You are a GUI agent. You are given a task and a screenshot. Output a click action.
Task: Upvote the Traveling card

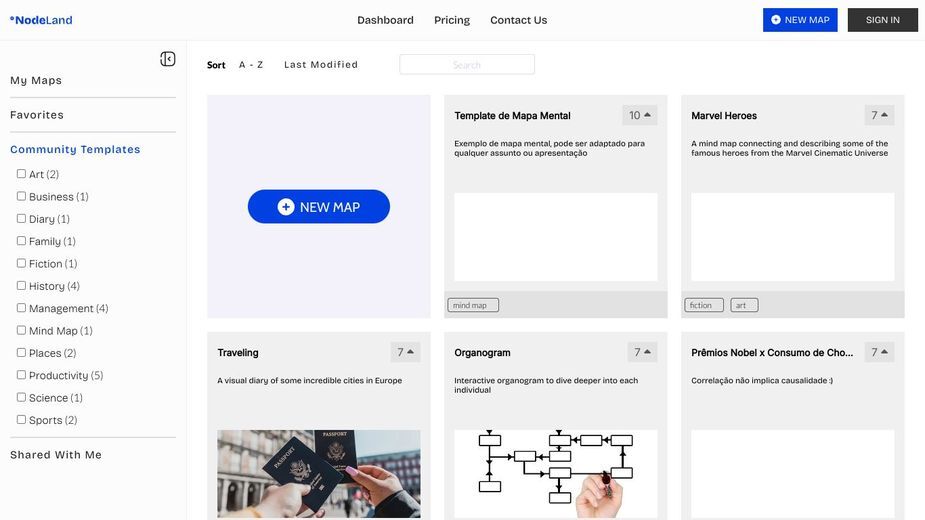tap(405, 352)
